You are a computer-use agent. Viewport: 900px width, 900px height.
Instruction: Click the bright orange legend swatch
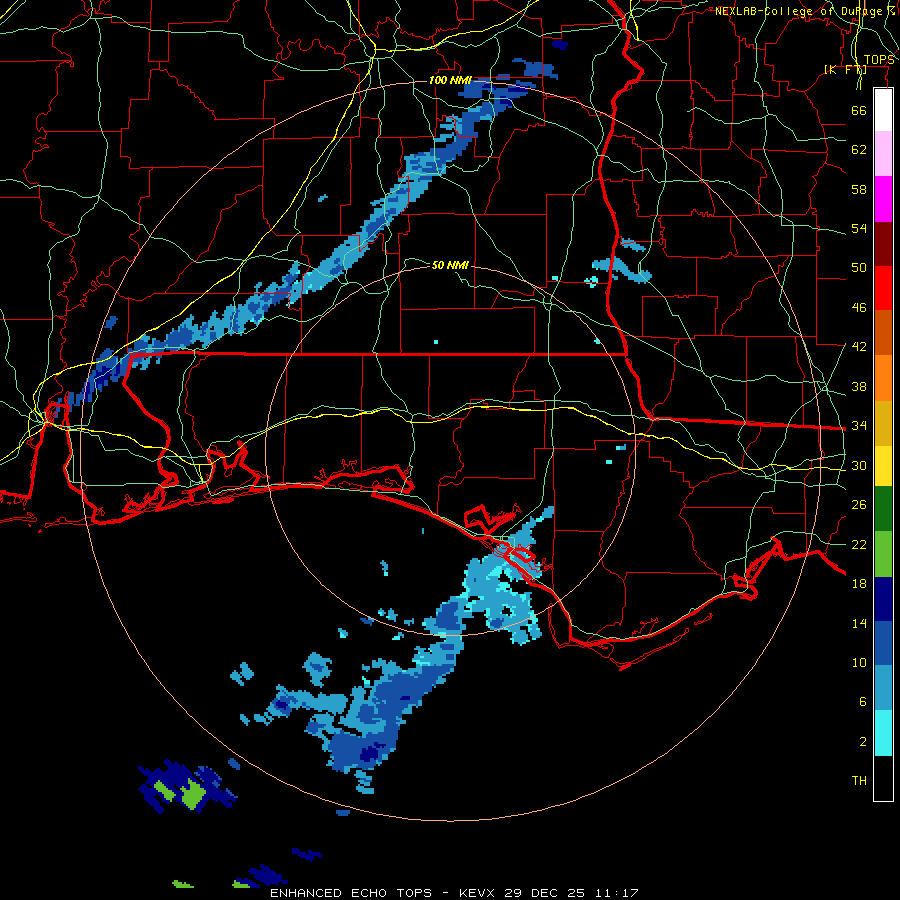[x=883, y=378]
